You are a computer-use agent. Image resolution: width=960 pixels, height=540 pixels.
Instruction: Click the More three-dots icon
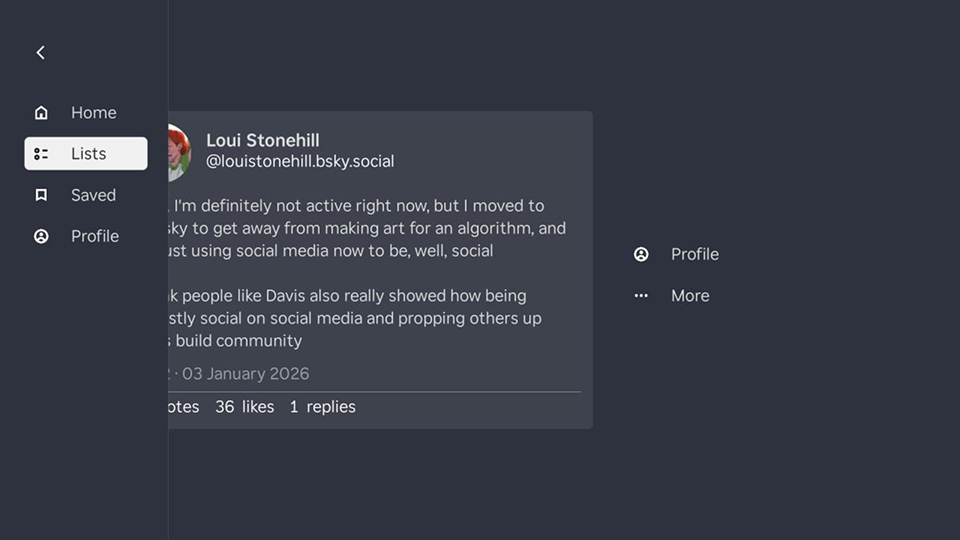tap(641, 296)
